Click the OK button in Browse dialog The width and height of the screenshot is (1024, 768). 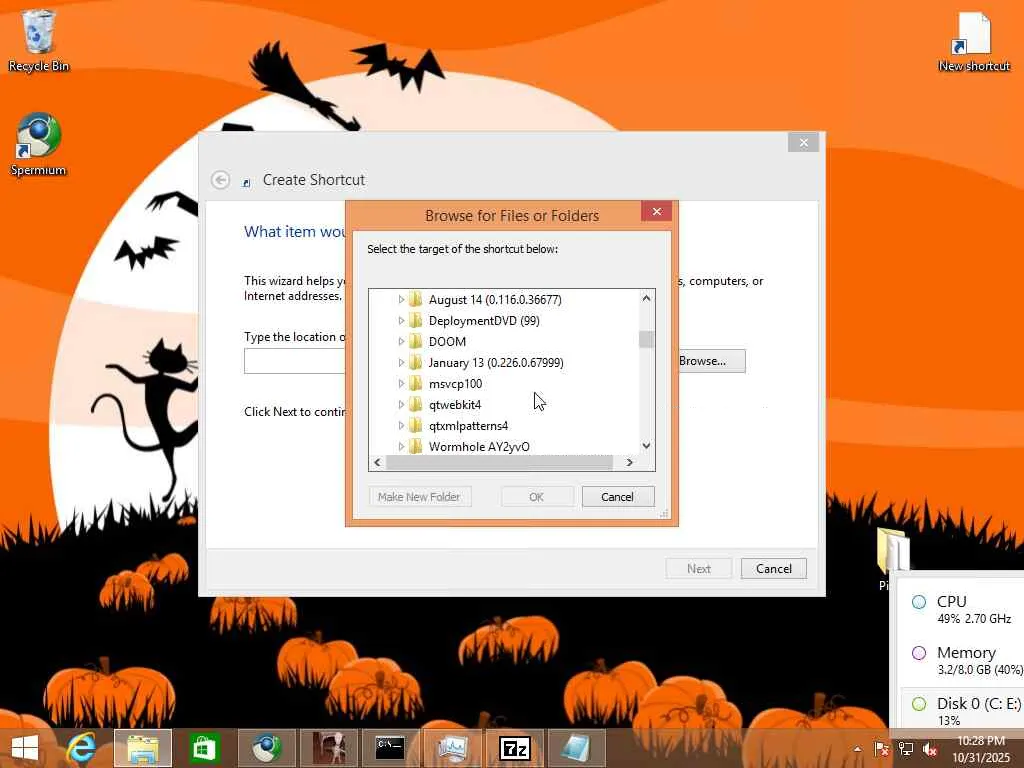click(537, 497)
